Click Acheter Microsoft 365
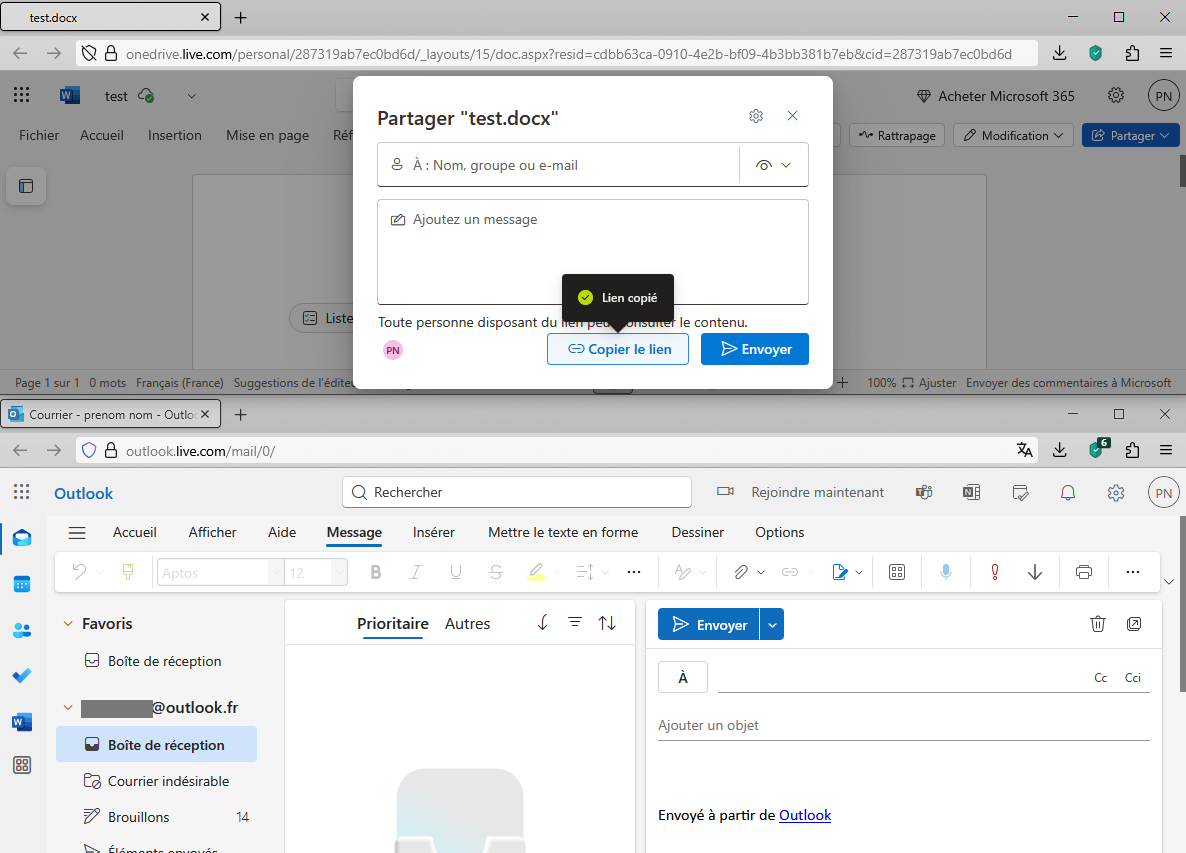Viewport: 1186px width, 853px height. tap(995, 96)
